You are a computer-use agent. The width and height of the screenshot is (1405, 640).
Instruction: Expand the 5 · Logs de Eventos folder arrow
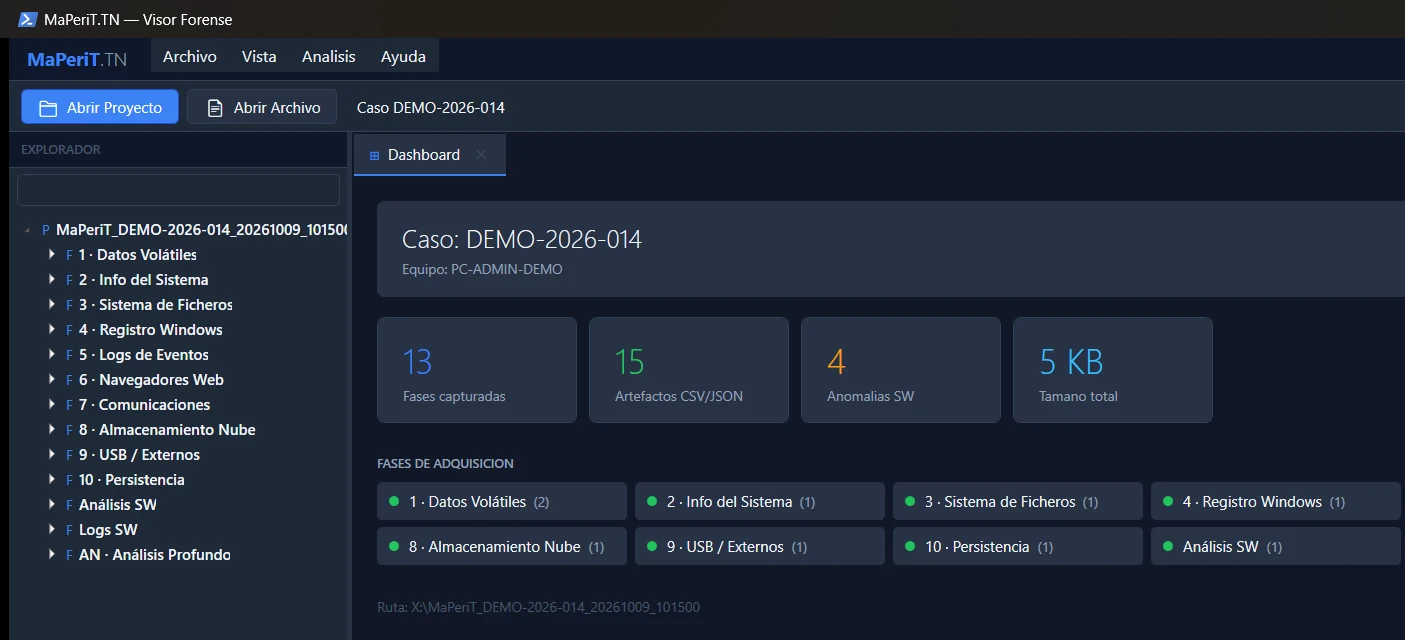tap(51, 354)
